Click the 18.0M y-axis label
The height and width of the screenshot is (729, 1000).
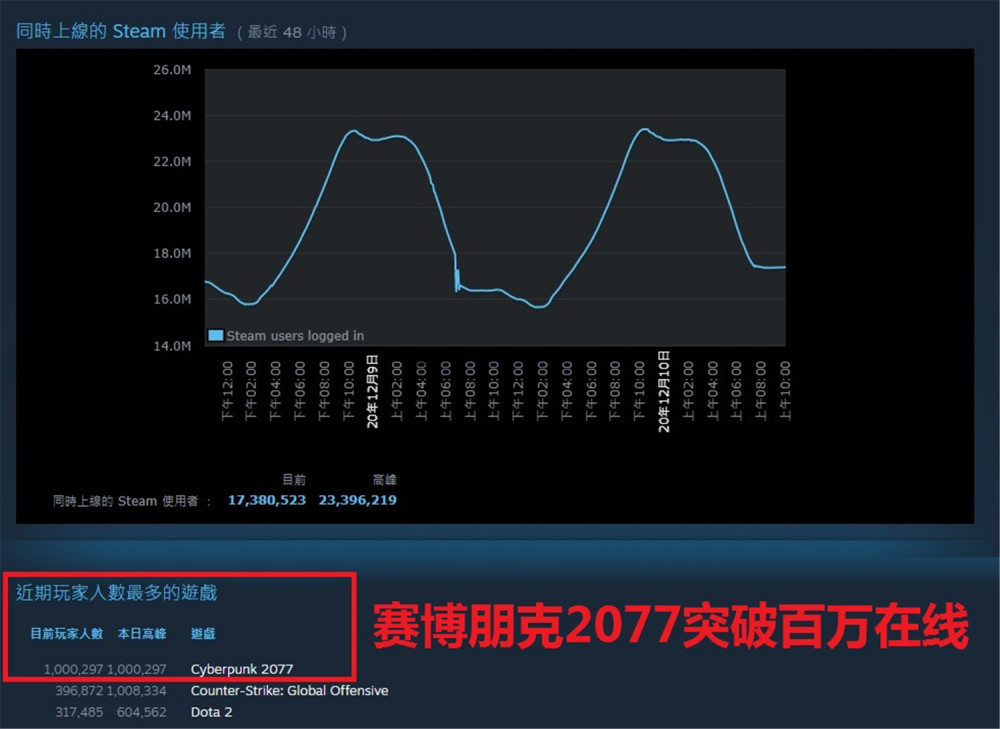[172, 254]
